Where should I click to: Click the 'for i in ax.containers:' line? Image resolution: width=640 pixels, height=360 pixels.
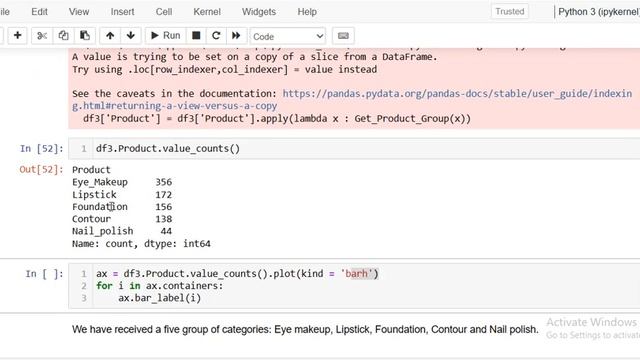160,286
